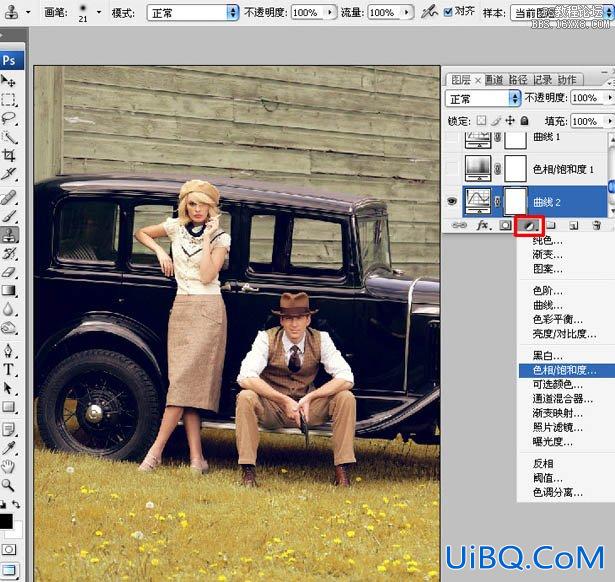The width and height of the screenshot is (615, 582).
Task: Select the History Brush tool
Action: pos(8,254)
